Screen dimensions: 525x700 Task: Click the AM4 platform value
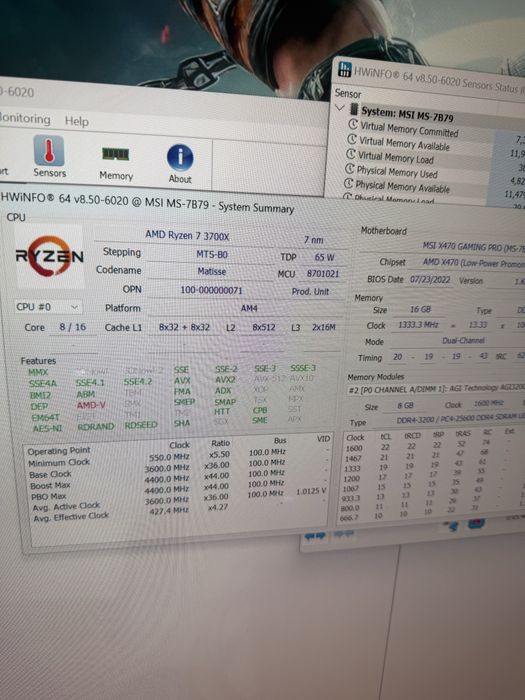[249, 308]
